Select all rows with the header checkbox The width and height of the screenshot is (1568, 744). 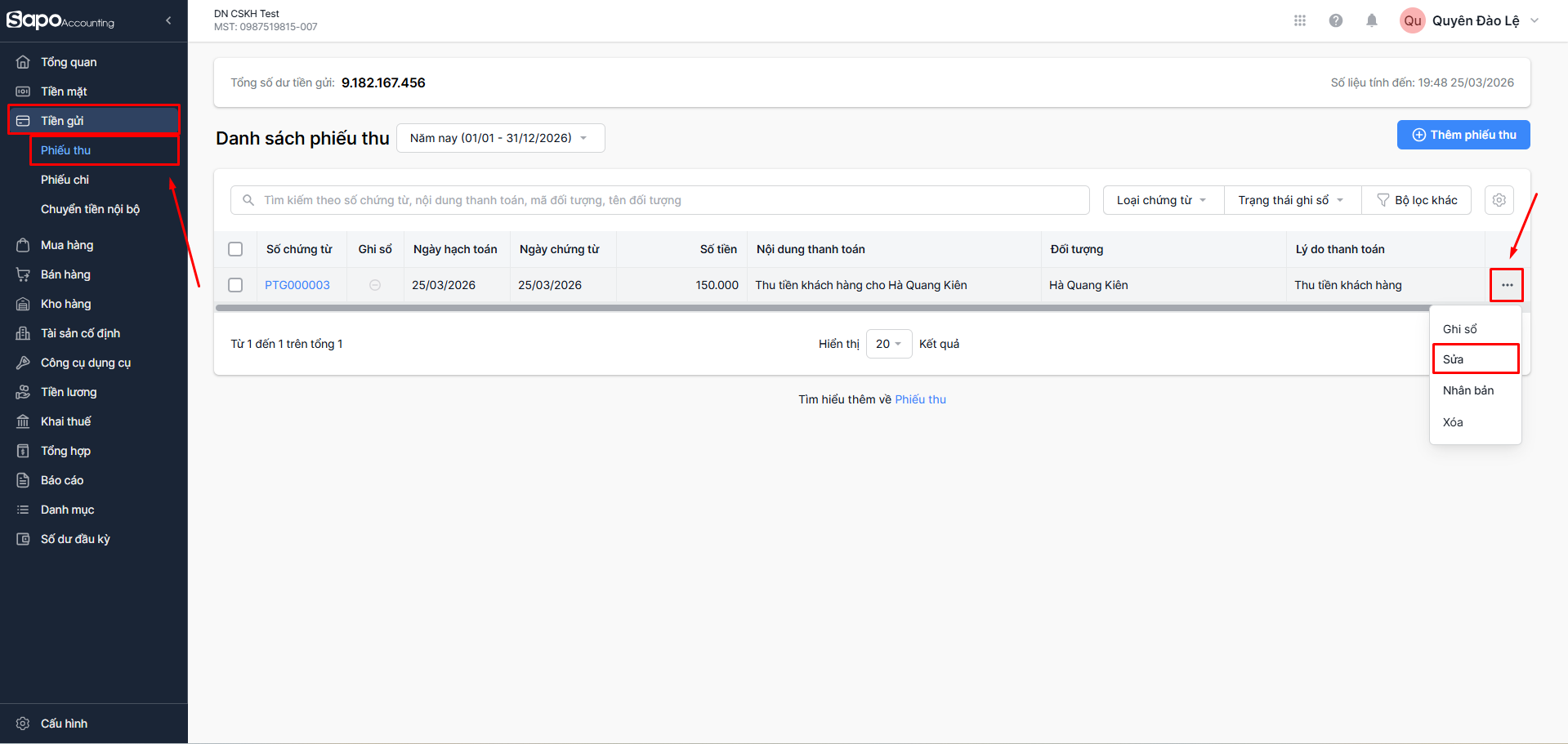tap(235, 249)
